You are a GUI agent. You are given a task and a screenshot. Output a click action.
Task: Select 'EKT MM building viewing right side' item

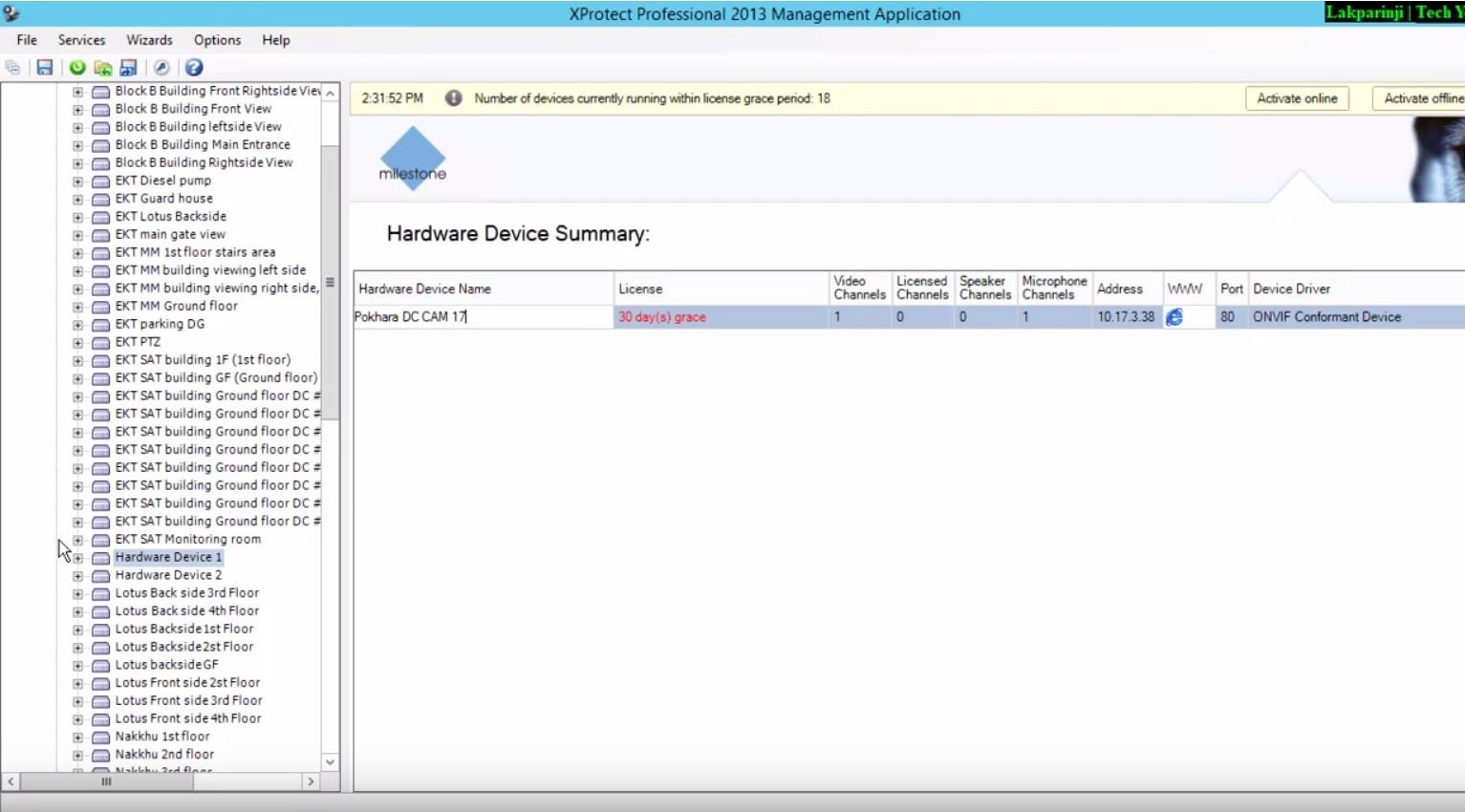tap(217, 288)
